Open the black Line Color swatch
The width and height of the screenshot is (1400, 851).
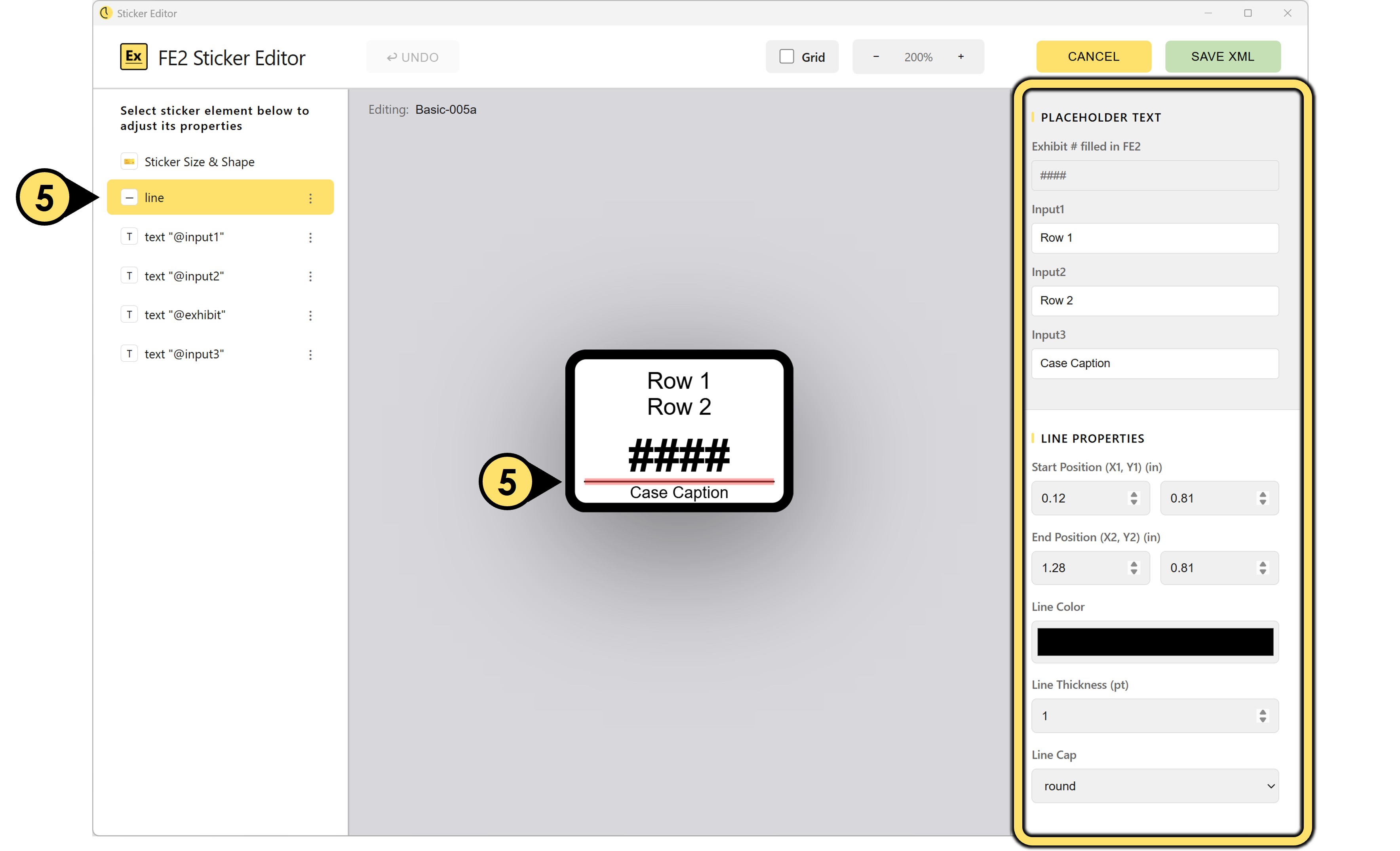1155,642
